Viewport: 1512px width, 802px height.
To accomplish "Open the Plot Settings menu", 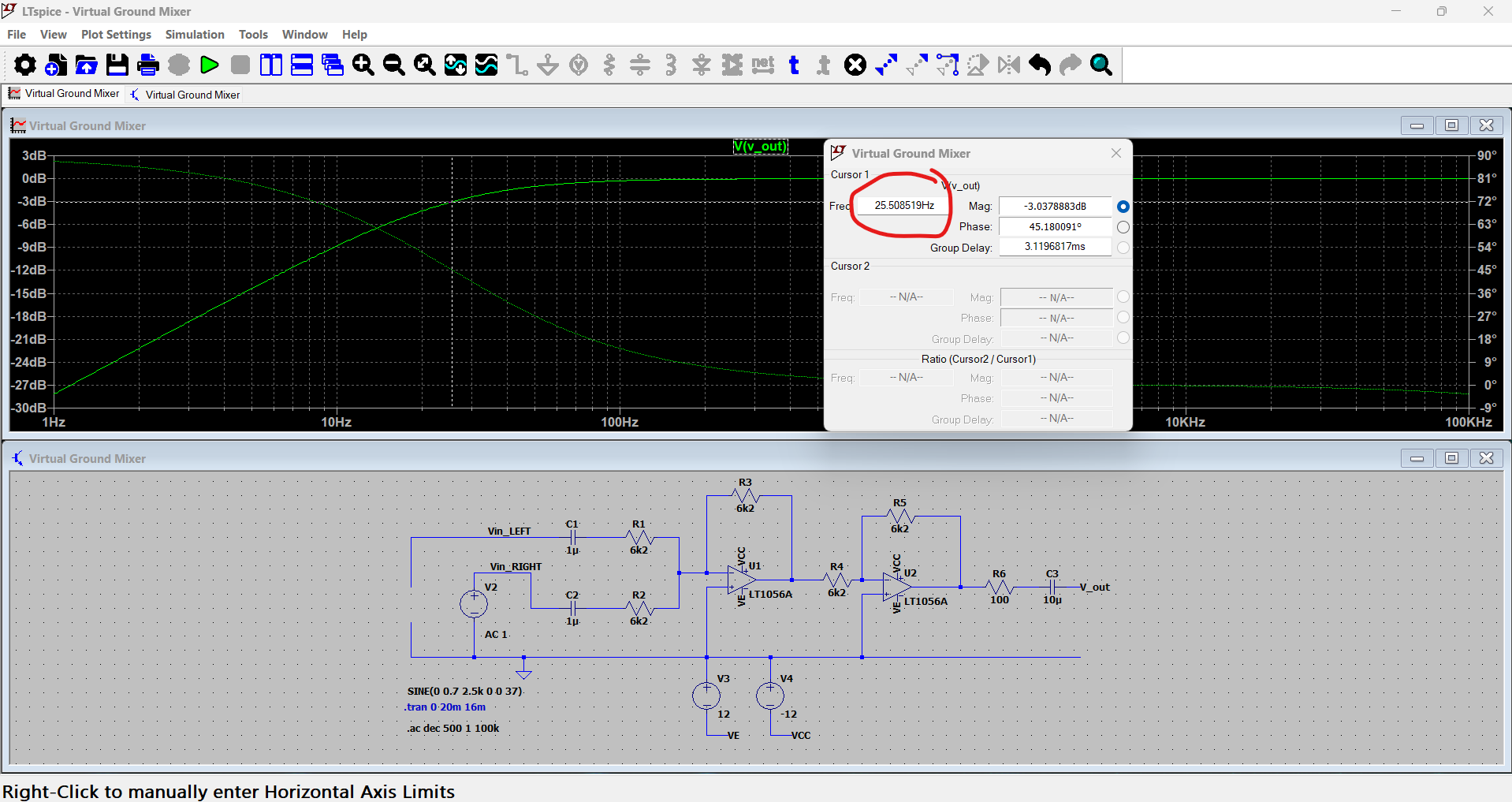I will [x=116, y=35].
